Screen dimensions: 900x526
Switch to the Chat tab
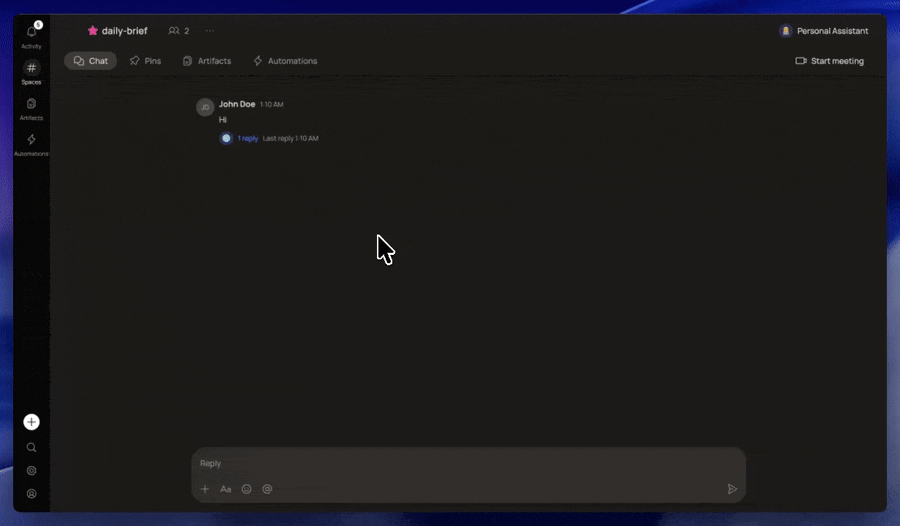[91, 61]
